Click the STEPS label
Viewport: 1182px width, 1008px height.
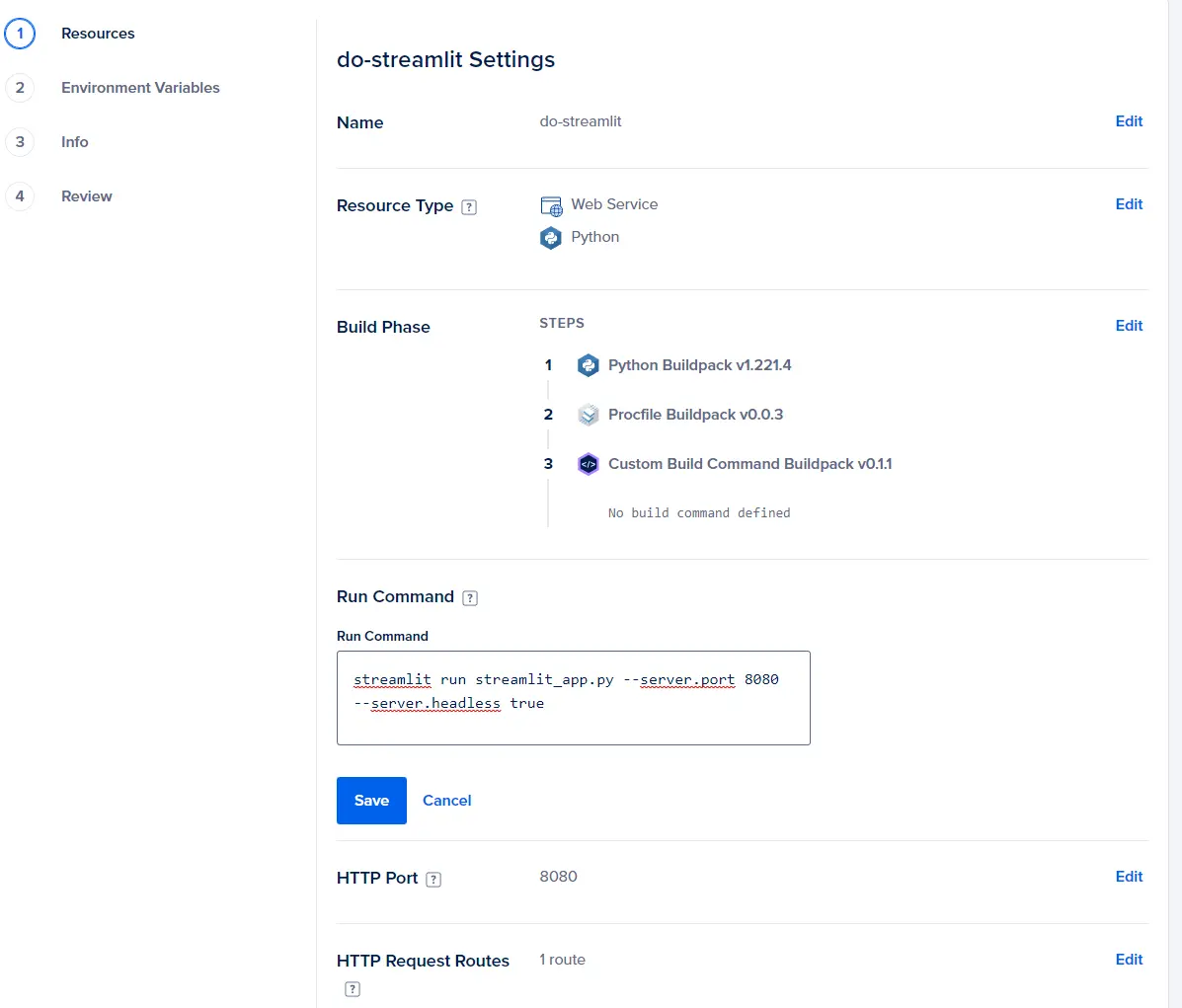(x=562, y=324)
